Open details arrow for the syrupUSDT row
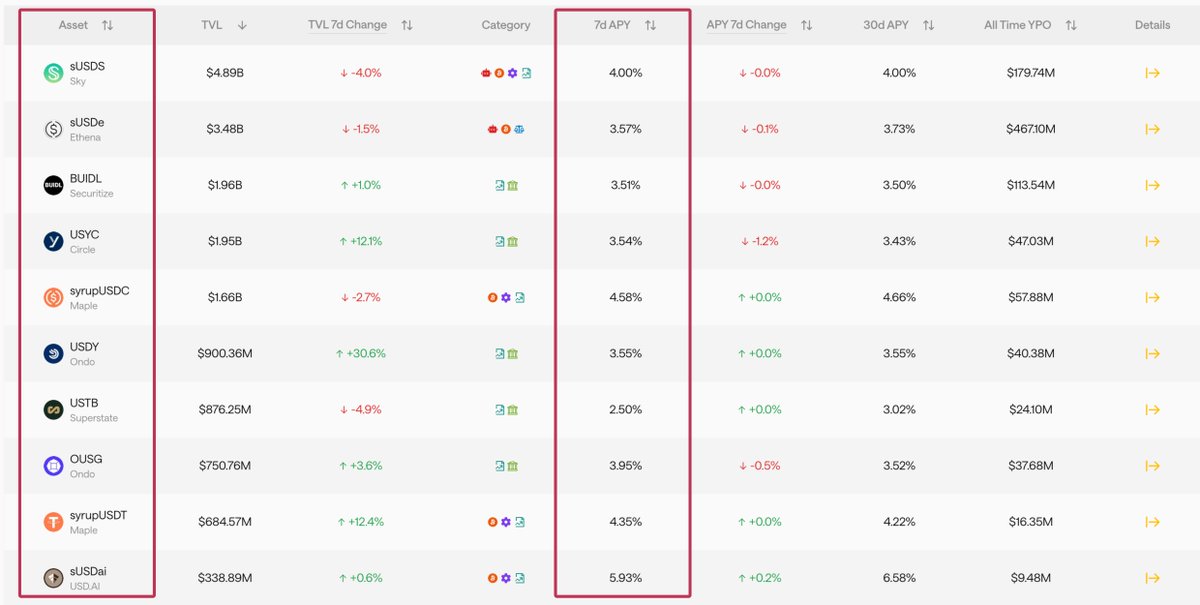The image size is (1200, 605). click(1152, 522)
